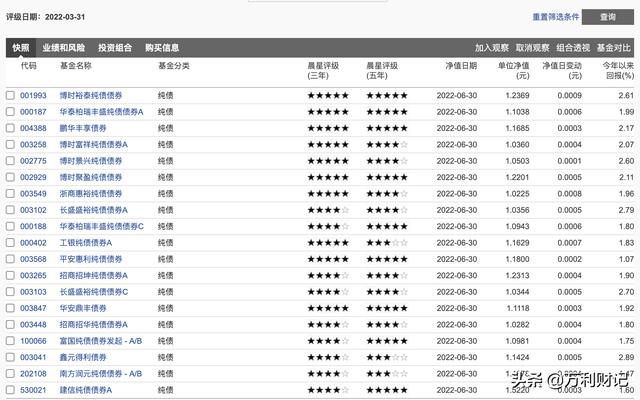Open fund 长盛盛裕纯债债券A

coord(93,210)
